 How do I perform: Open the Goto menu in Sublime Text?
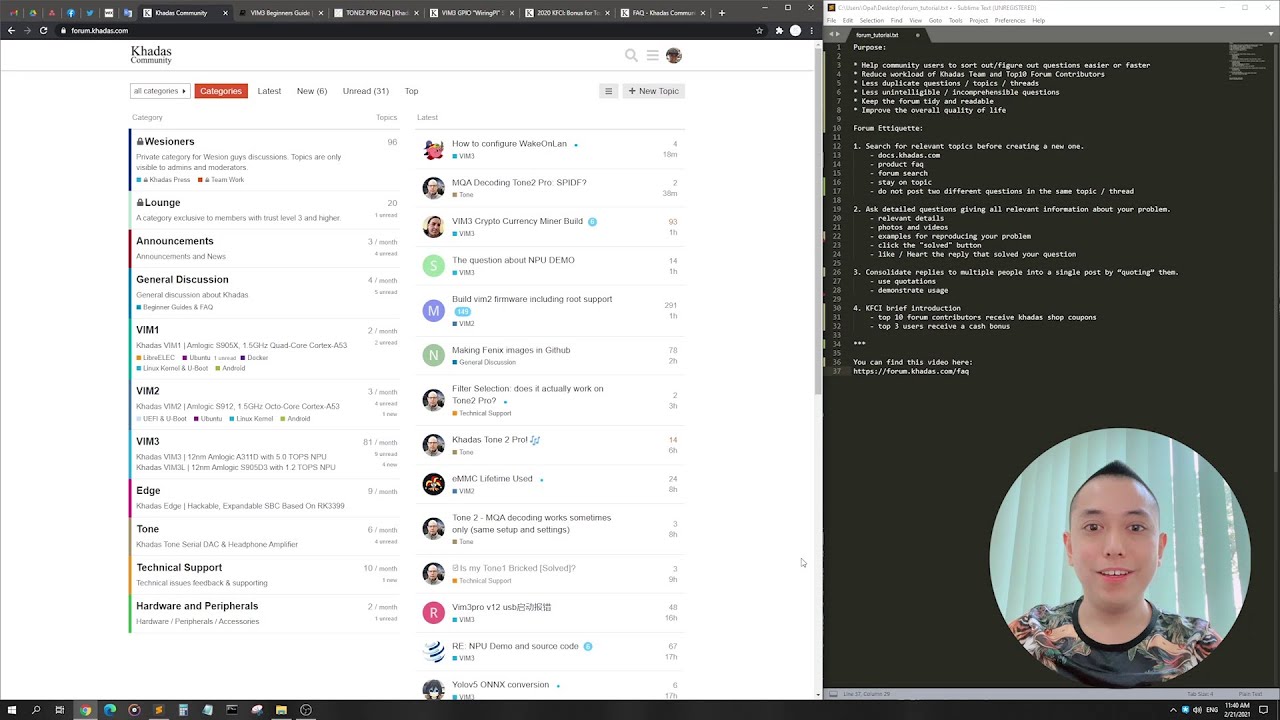pyautogui.click(x=936, y=20)
